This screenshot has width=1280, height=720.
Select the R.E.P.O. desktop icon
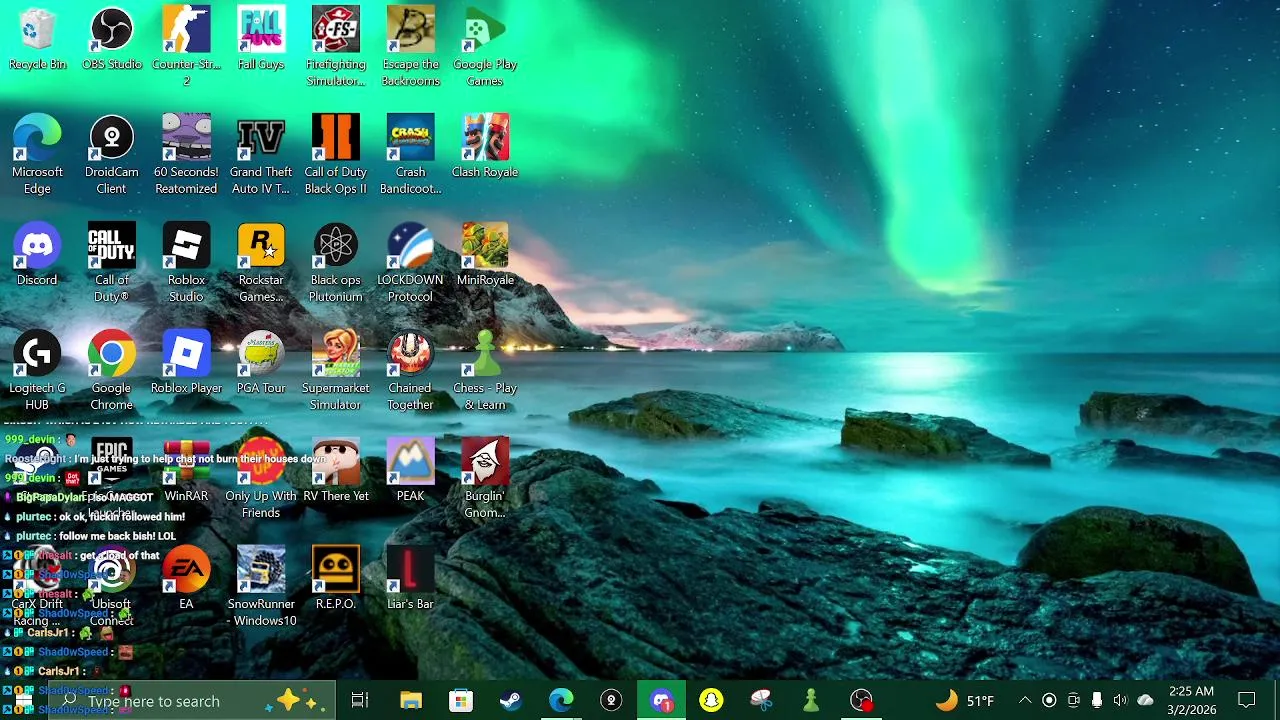[x=336, y=579]
